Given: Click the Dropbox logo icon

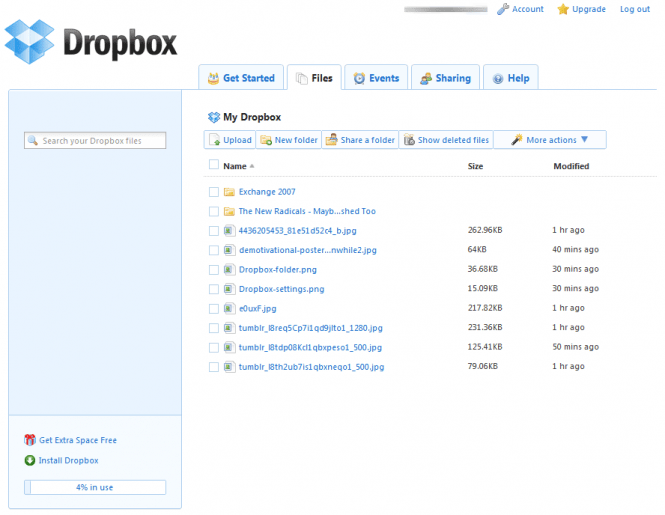Looking at the screenshot, I should tap(29, 42).
